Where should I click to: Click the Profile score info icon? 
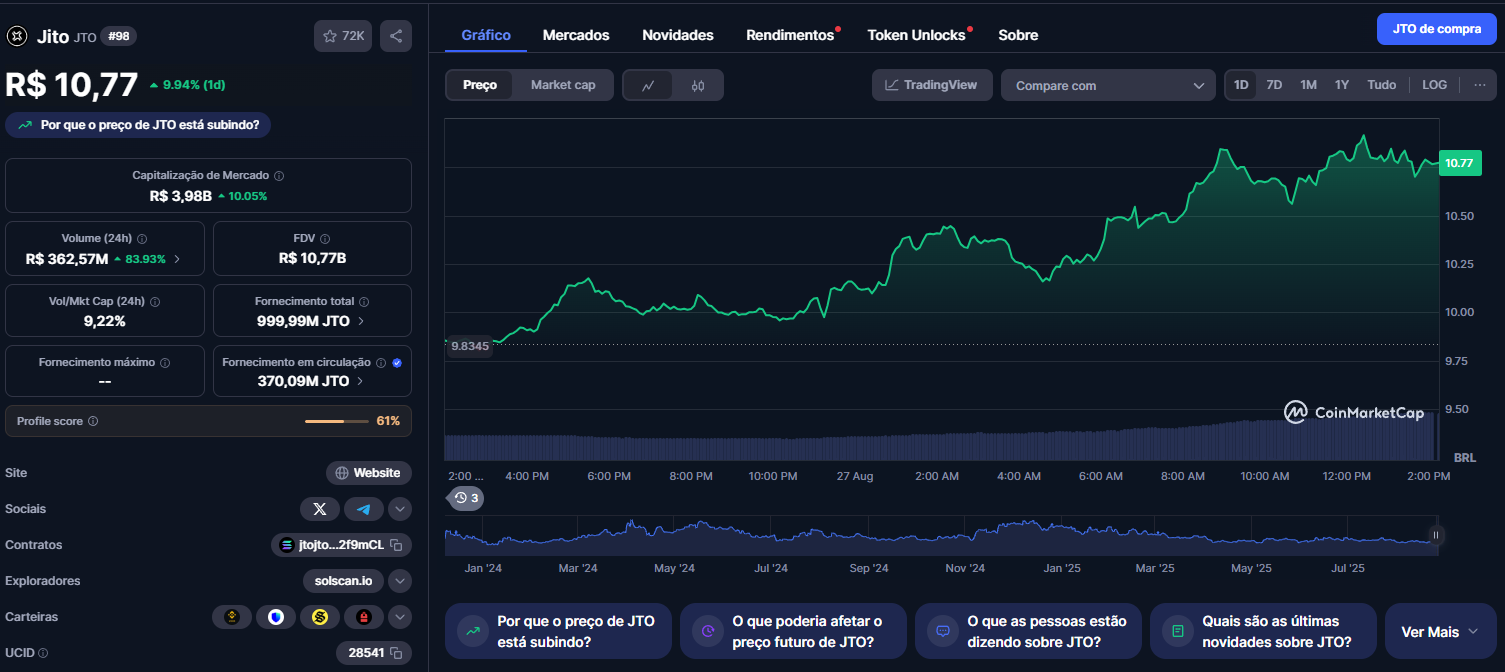pyautogui.click(x=93, y=422)
